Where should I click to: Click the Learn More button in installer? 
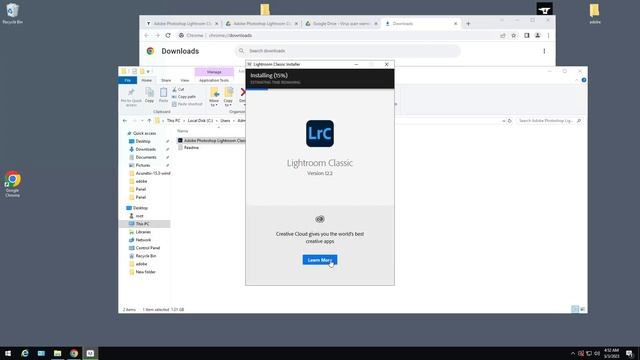[x=320, y=260]
